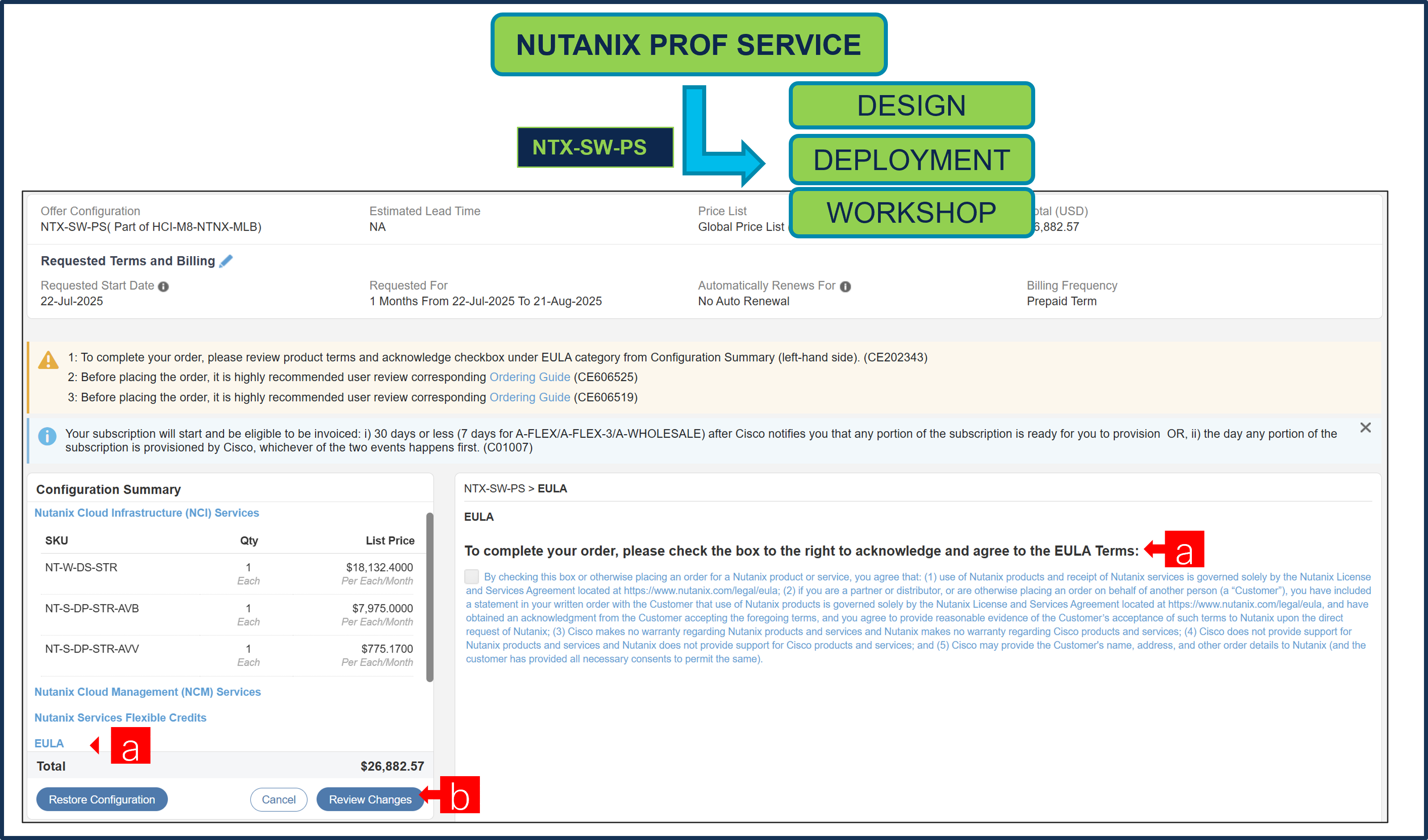1428x840 pixels.
Task: Click the Review Changes button
Action: click(370, 799)
